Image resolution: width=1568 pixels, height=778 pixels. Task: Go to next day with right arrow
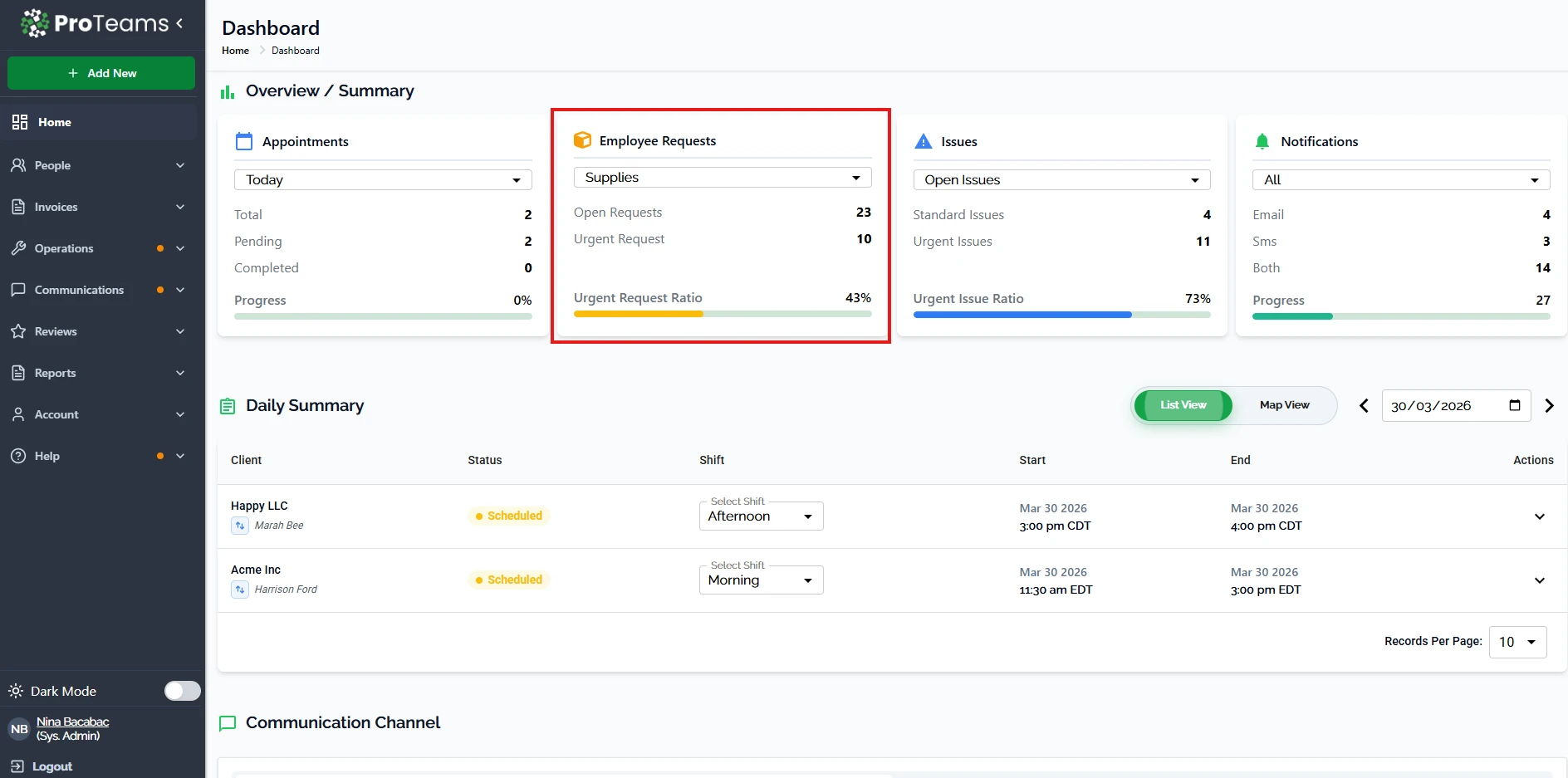coord(1549,406)
